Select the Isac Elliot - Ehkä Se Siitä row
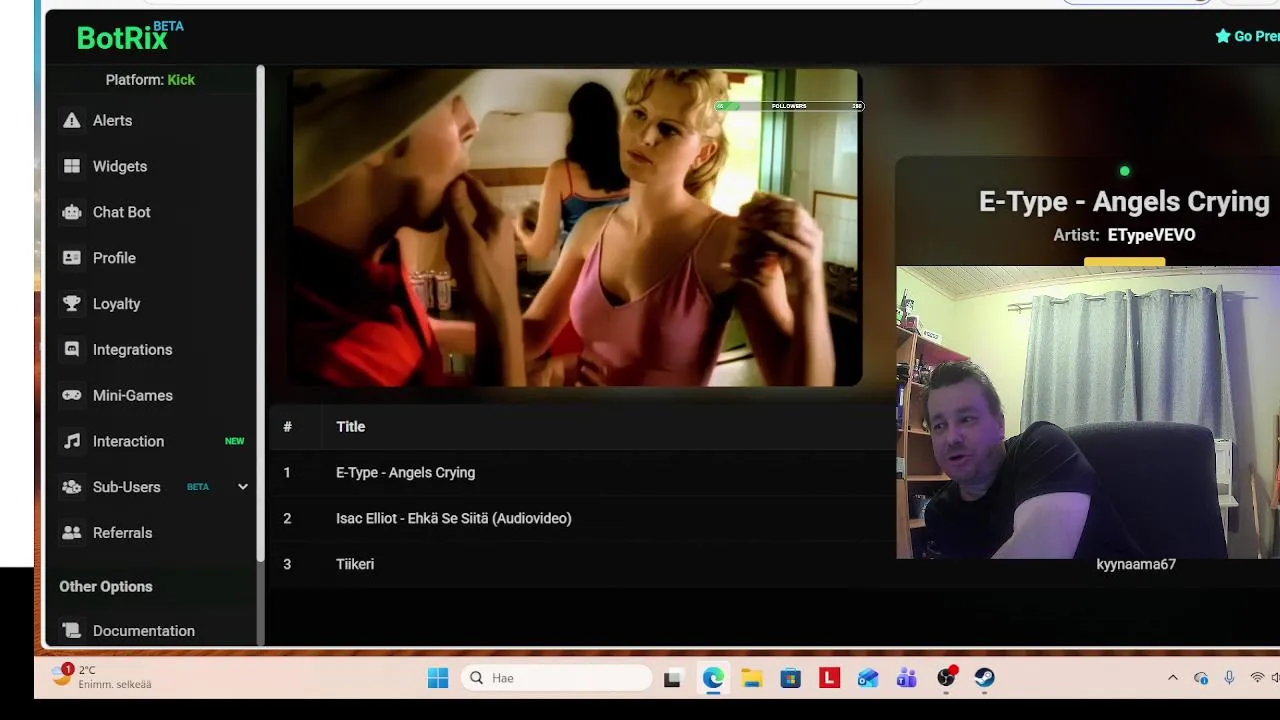 click(583, 518)
